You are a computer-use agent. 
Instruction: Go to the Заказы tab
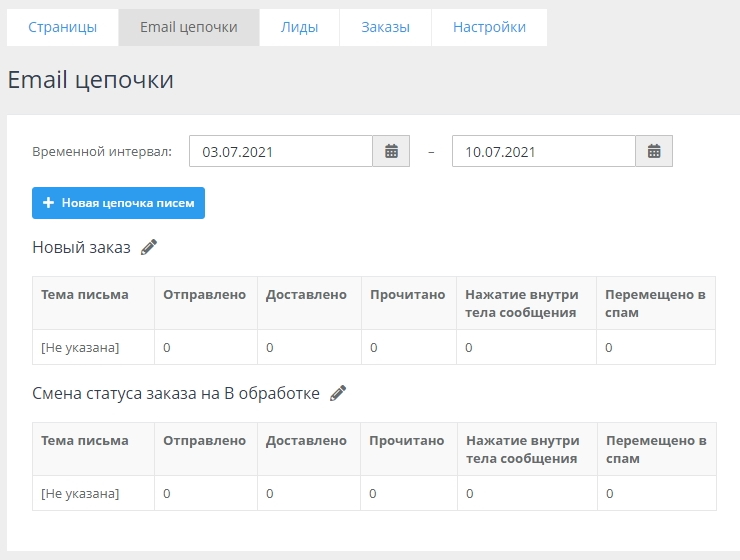385,27
